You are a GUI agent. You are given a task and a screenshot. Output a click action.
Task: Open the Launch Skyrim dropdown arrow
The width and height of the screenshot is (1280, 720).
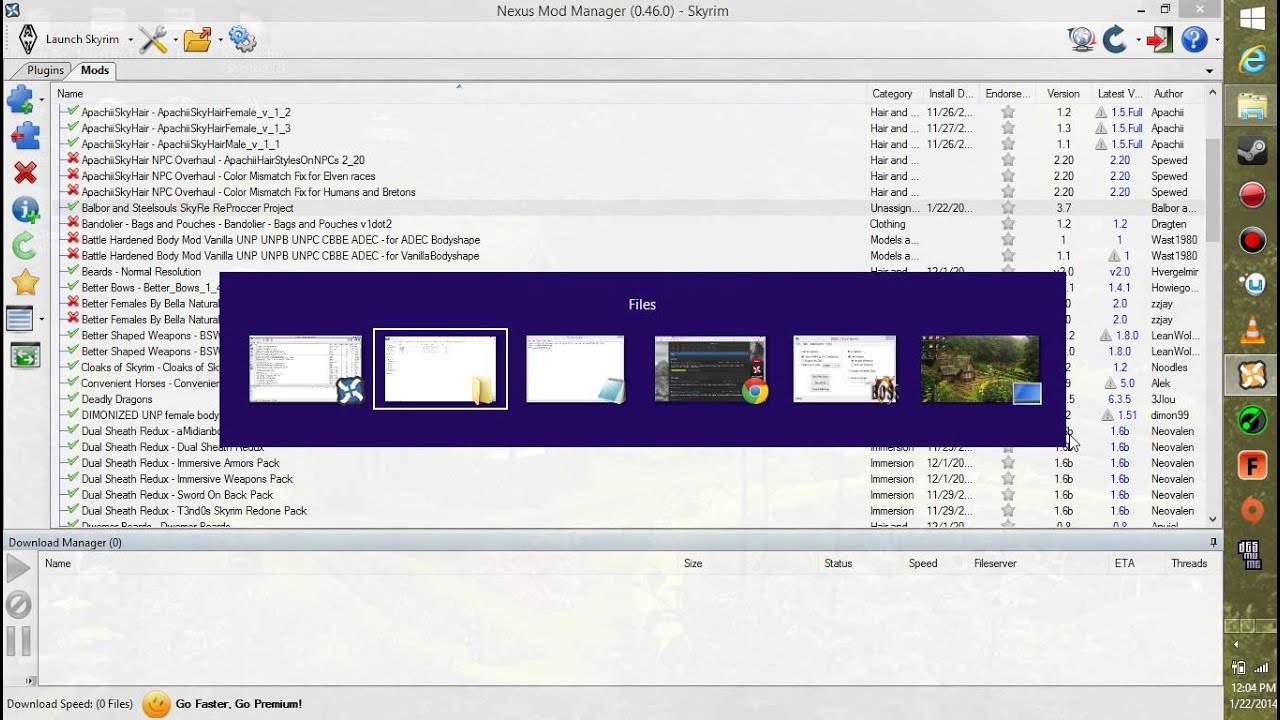tap(130, 40)
